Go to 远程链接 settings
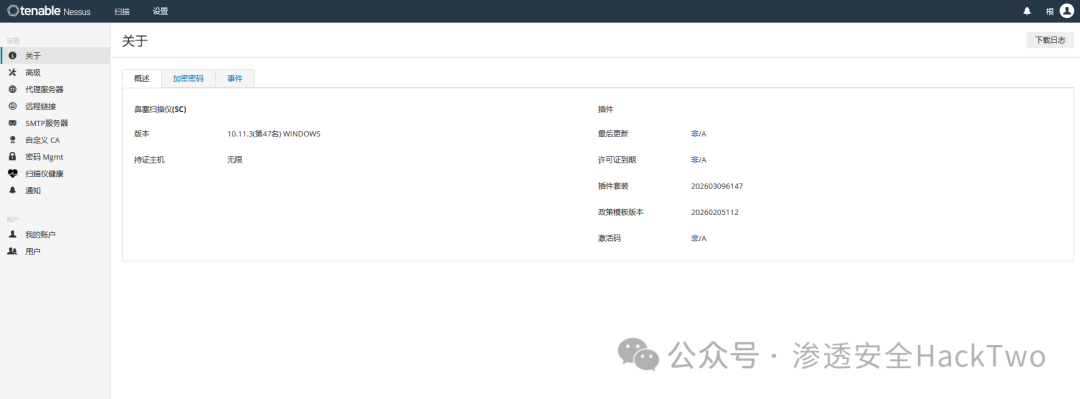 click(55, 106)
